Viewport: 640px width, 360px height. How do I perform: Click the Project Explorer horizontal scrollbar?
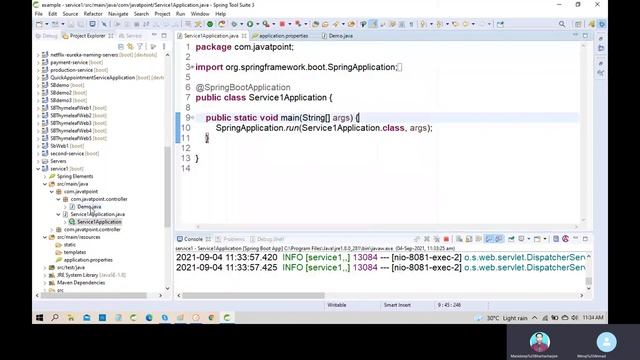[93, 295]
